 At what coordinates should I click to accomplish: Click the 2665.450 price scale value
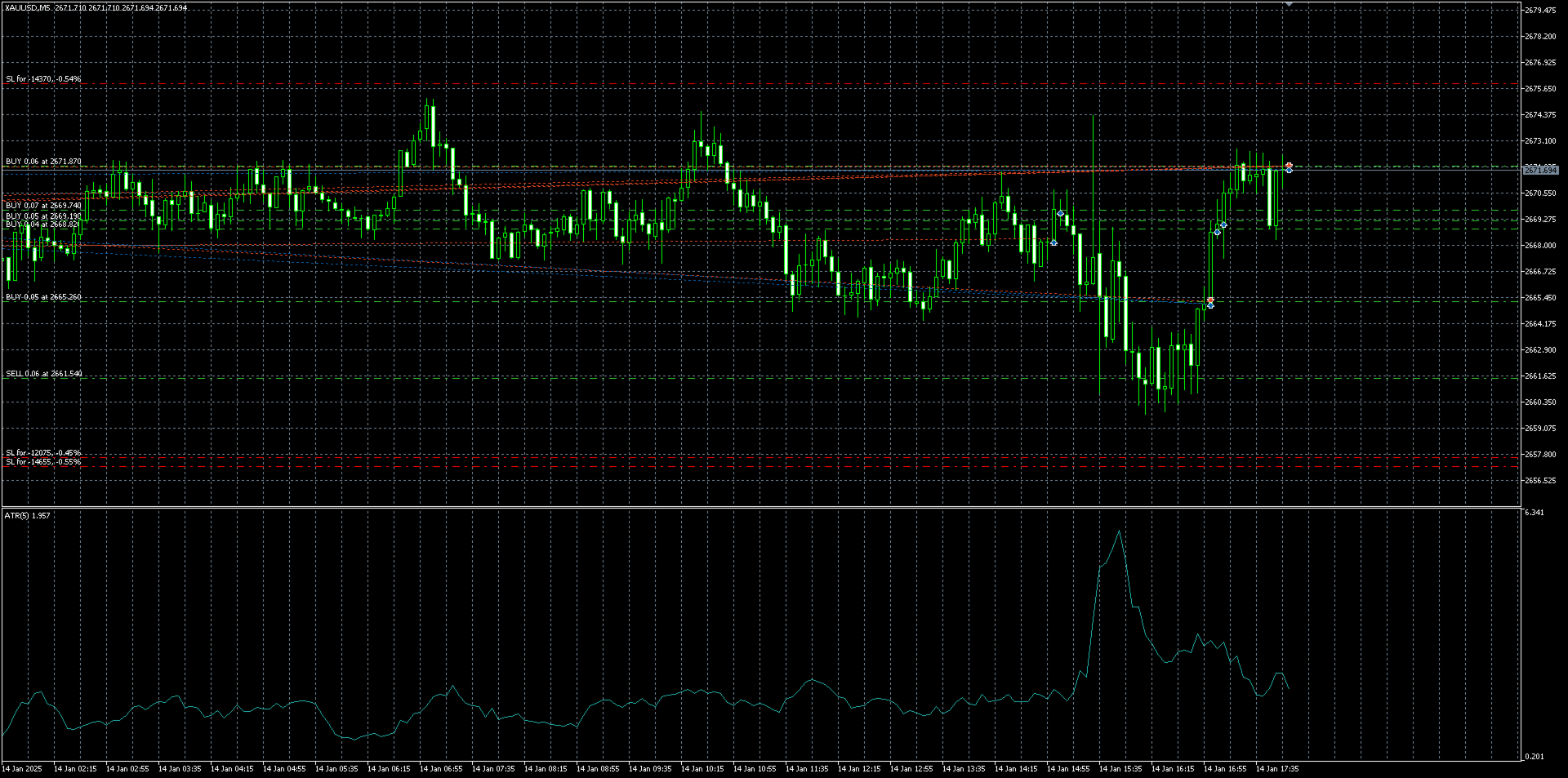(1540, 298)
